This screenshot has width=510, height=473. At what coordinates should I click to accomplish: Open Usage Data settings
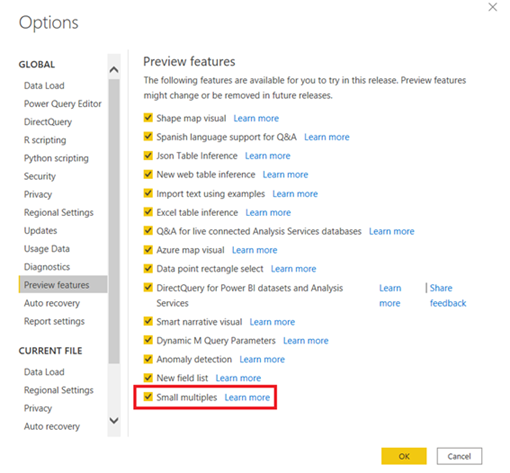(x=47, y=249)
